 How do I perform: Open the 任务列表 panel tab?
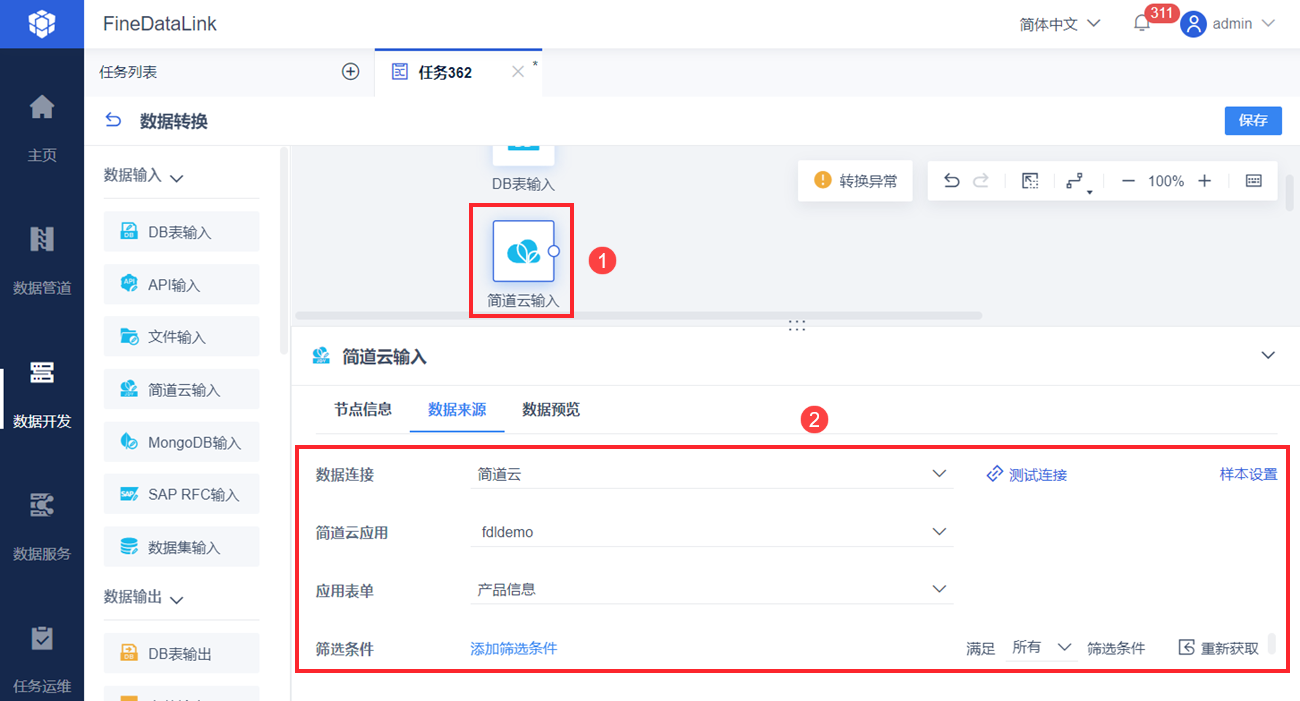(128, 72)
